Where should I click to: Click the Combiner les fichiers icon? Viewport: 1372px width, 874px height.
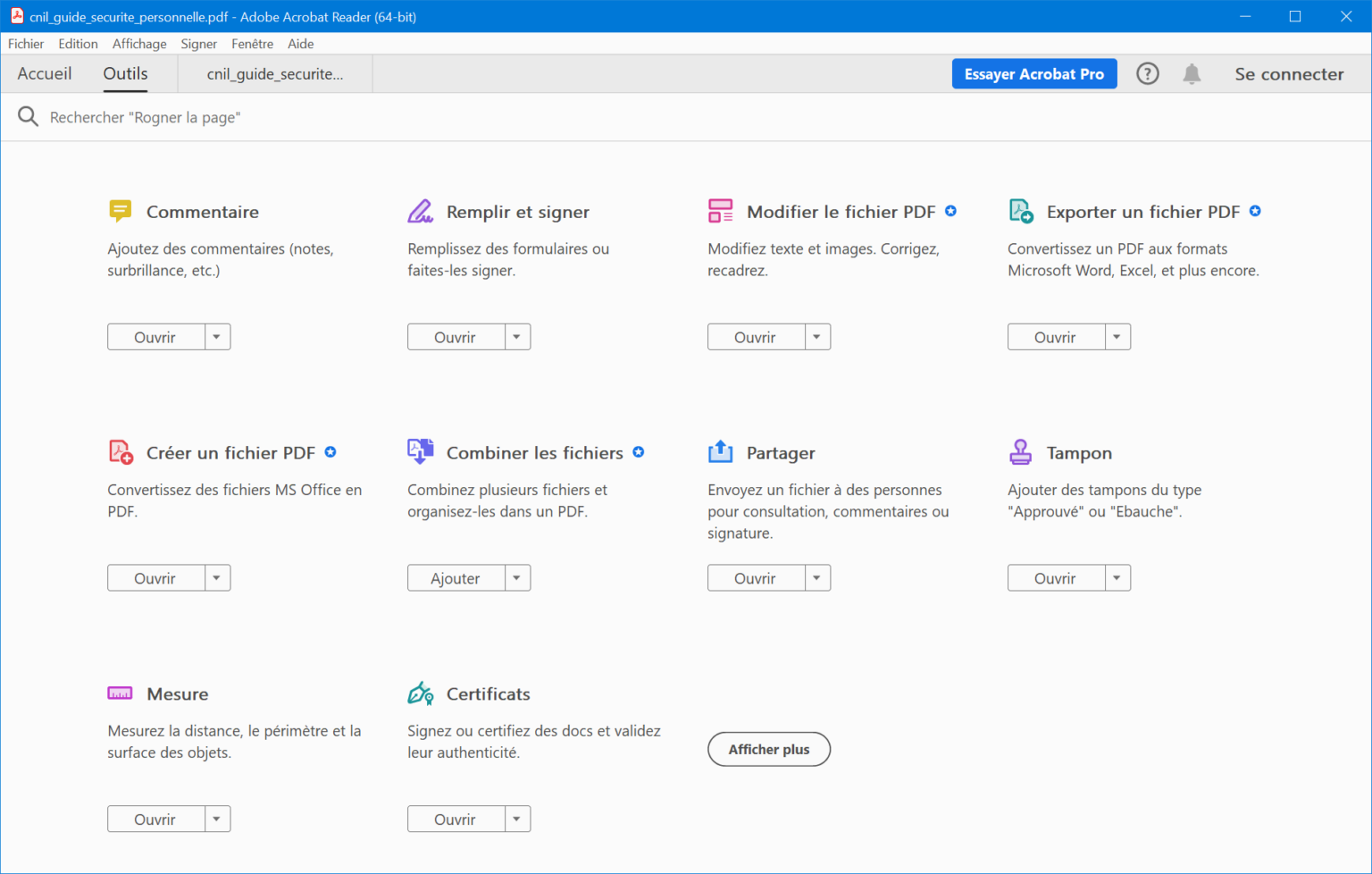(x=420, y=451)
